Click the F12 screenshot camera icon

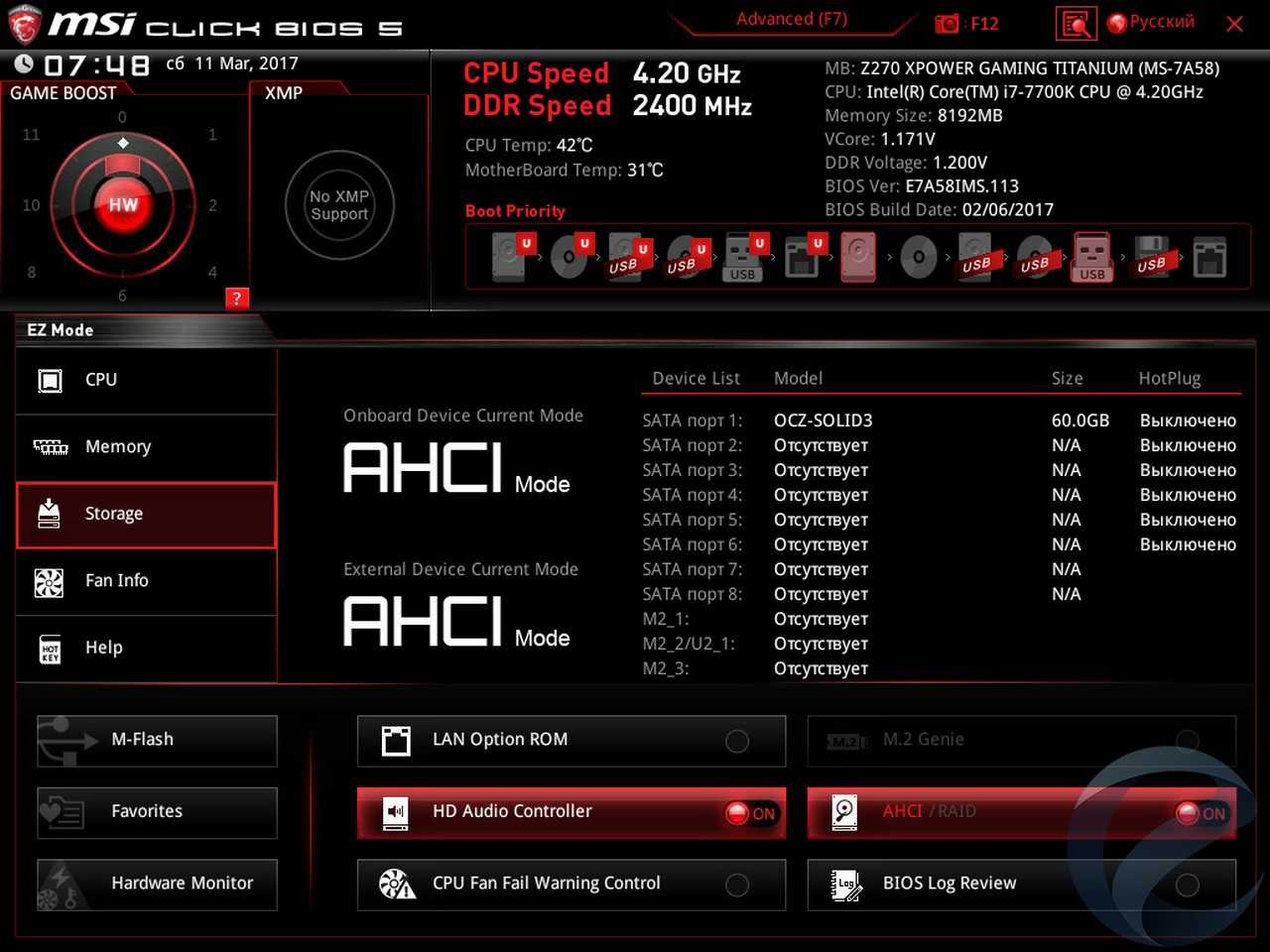click(948, 24)
